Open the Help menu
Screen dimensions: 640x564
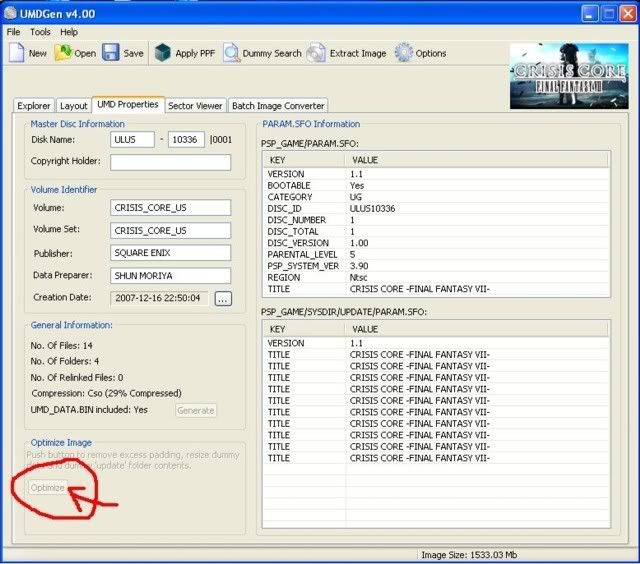[69, 32]
